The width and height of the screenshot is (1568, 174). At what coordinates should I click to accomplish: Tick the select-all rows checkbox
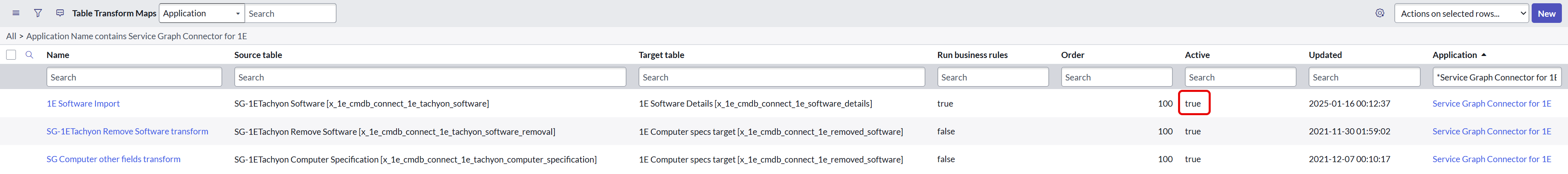[11, 55]
